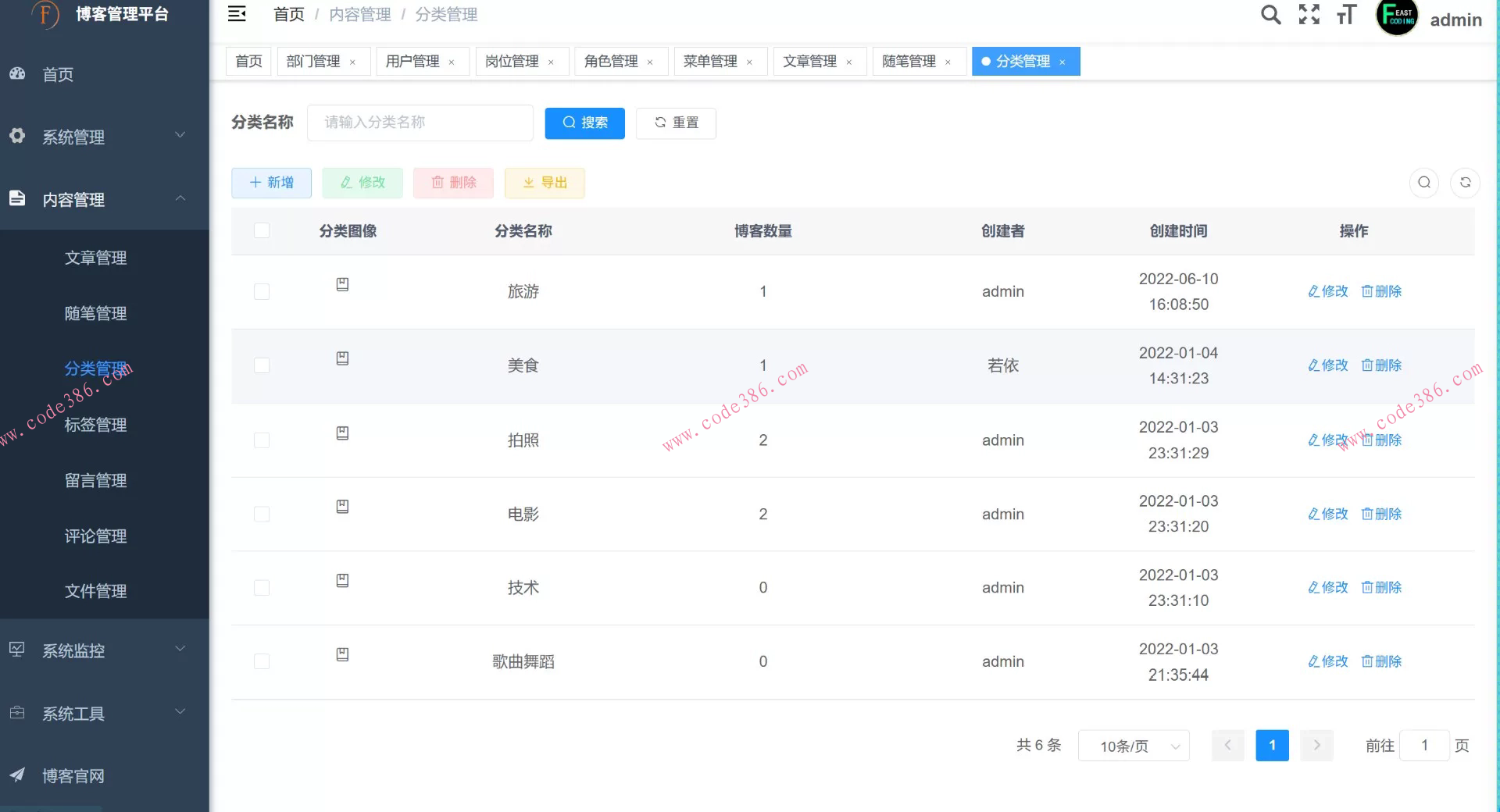The height and width of the screenshot is (812, 1500).
Task: Collapse sidebar with hamburger icon
Action: tap(237, 13)
